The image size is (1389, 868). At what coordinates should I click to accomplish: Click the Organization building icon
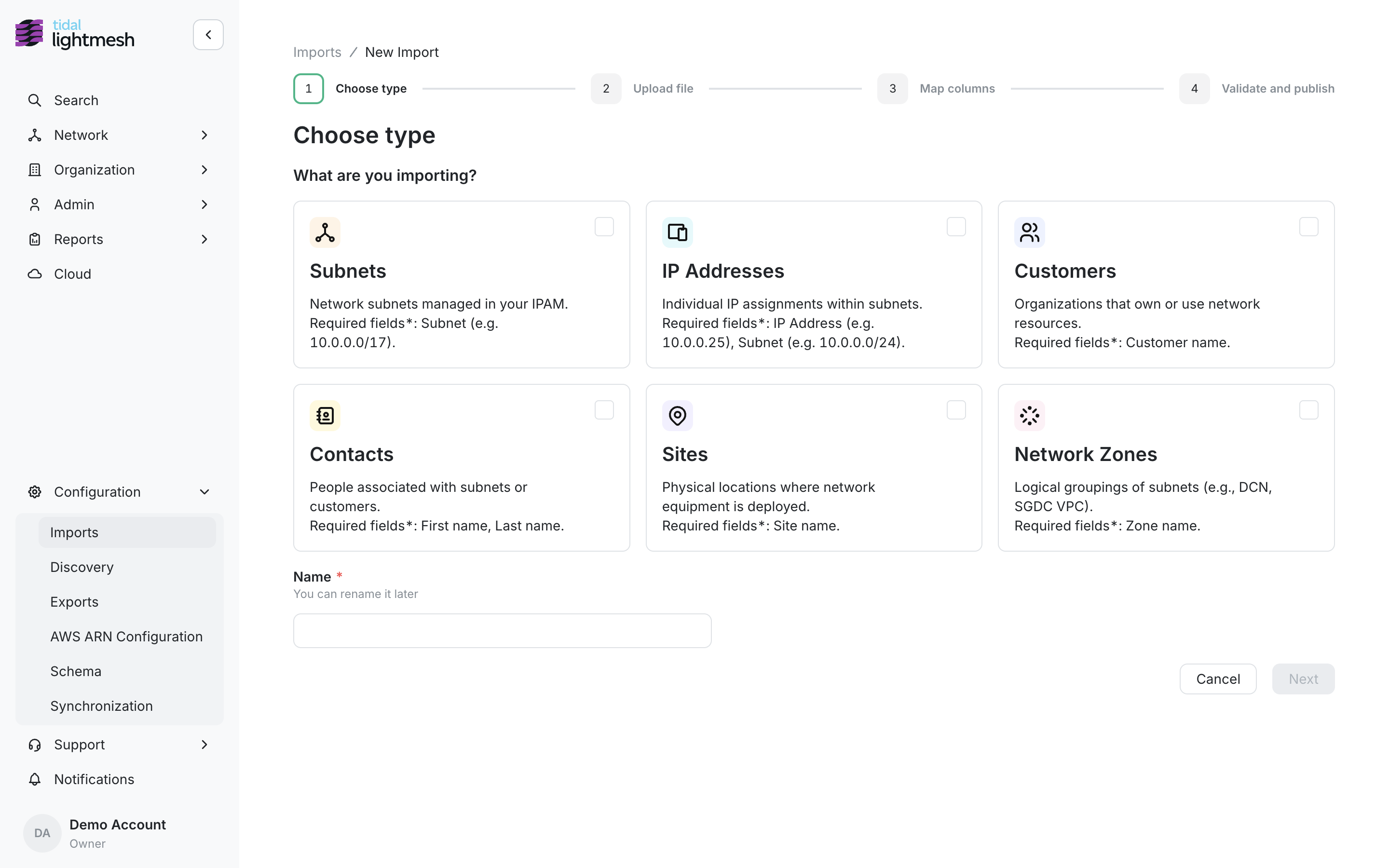click(34, 170)
